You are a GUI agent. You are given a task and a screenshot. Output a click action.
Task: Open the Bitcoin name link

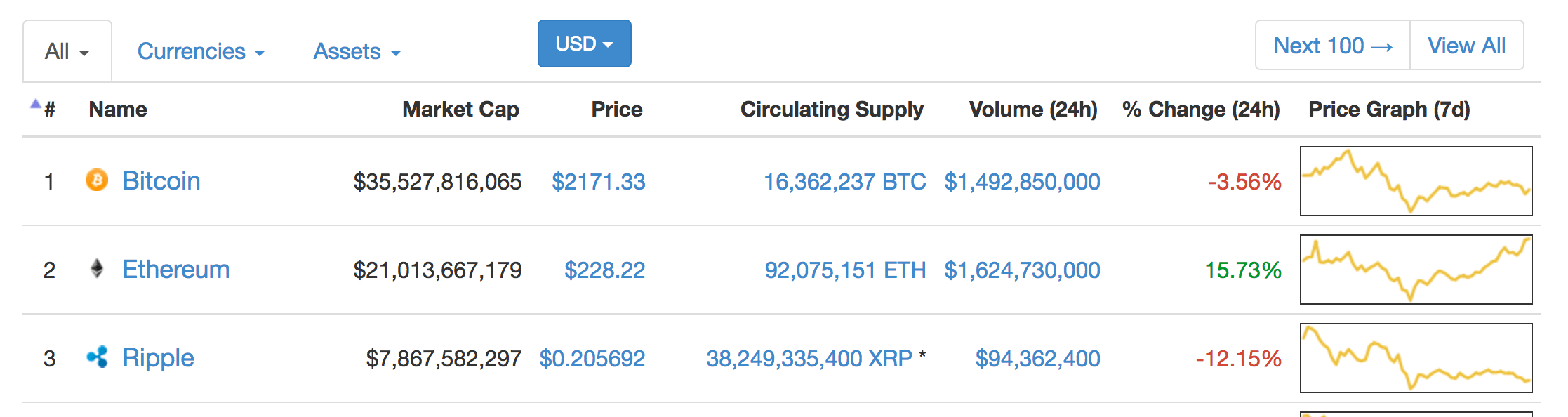coord(161,181)
